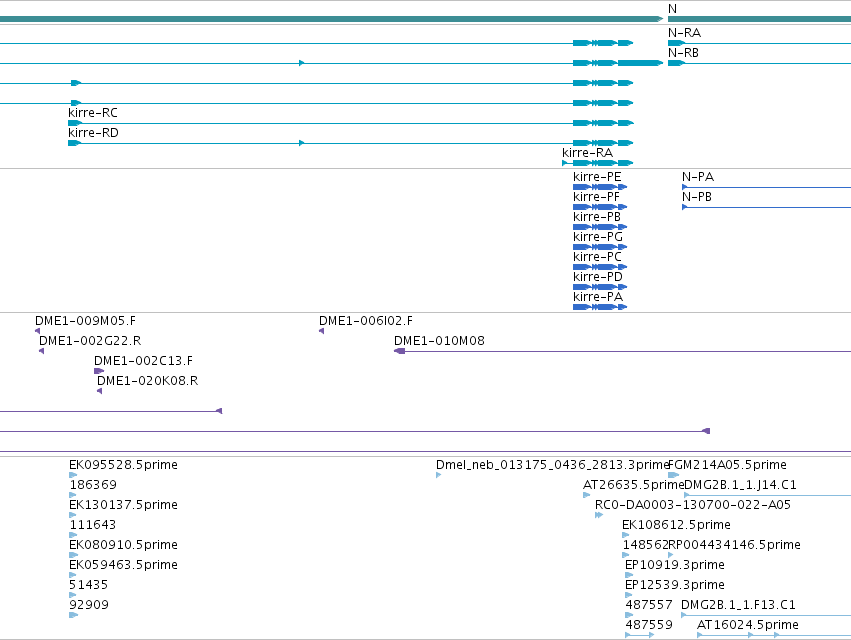The width and height of the screenshot is (851, 640).
Task: Select Dmel_neb_013175_0436_2813.3prime feature
Action: [552, 465]
